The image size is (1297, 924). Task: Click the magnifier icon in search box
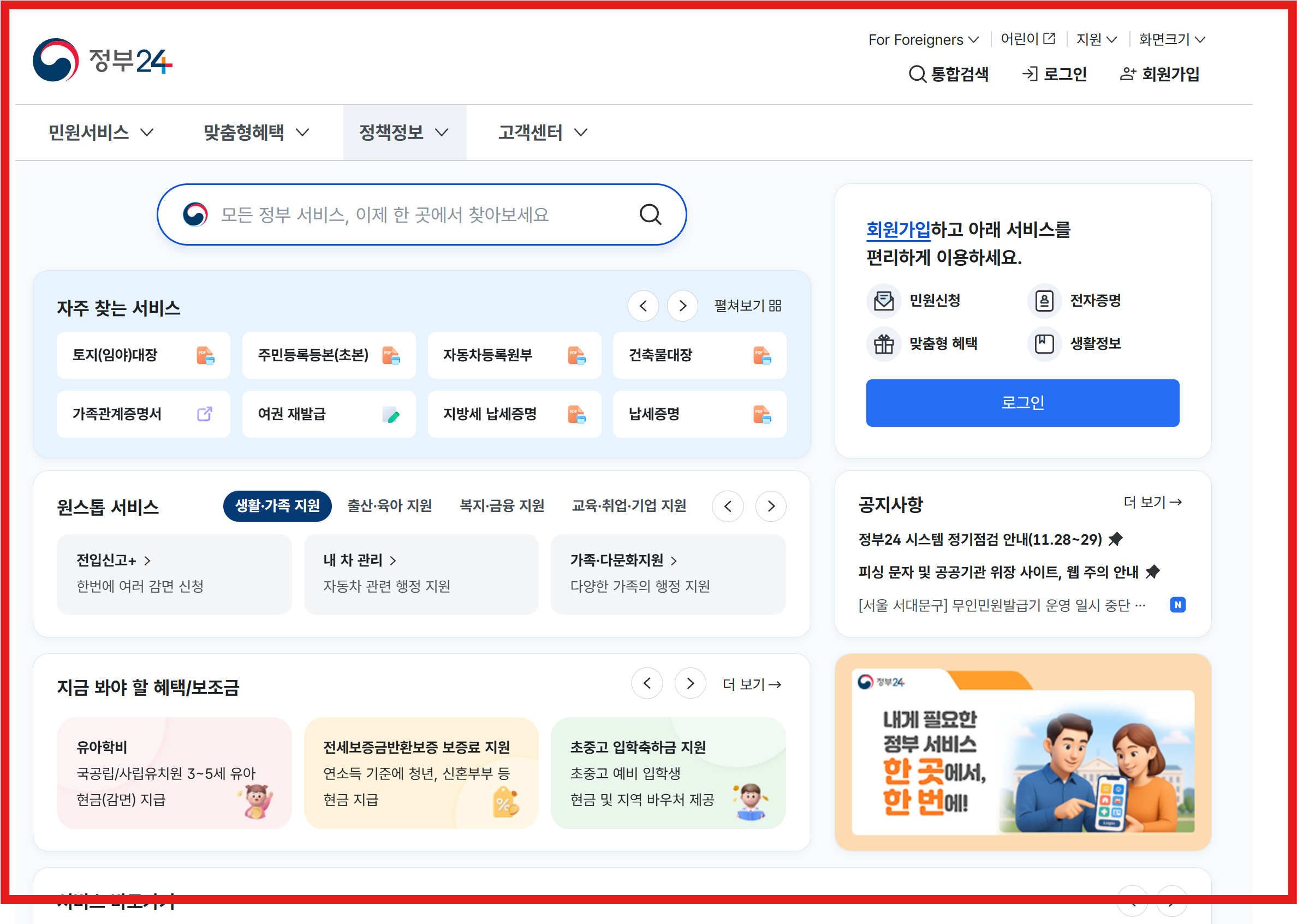coord(650,214)
